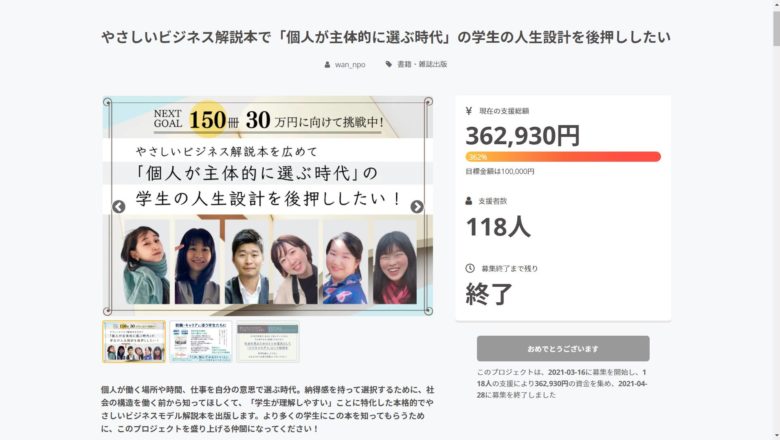Select the second carousel thumbnail
780x440 pixels.
[x=200, y=342]
